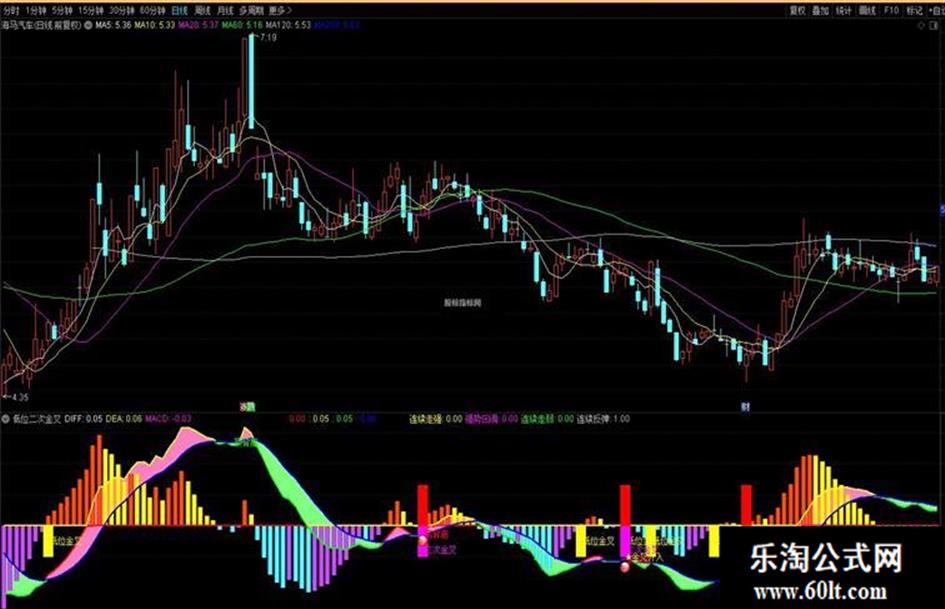The image size is (945, 609).
Task: Click the MA20: 5.37 label
Action: coord(198,25)
